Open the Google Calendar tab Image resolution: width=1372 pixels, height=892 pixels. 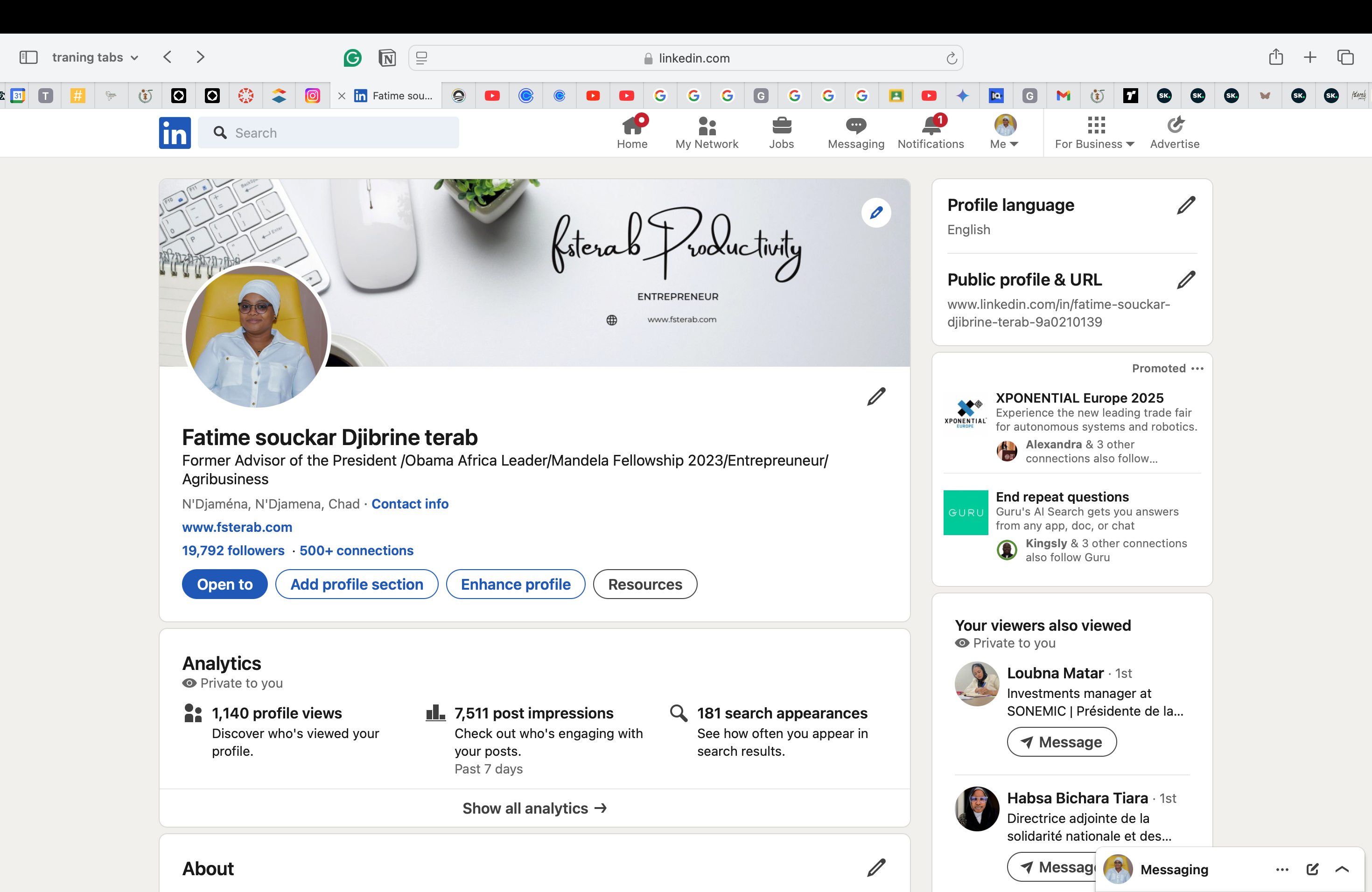point(18,96)
